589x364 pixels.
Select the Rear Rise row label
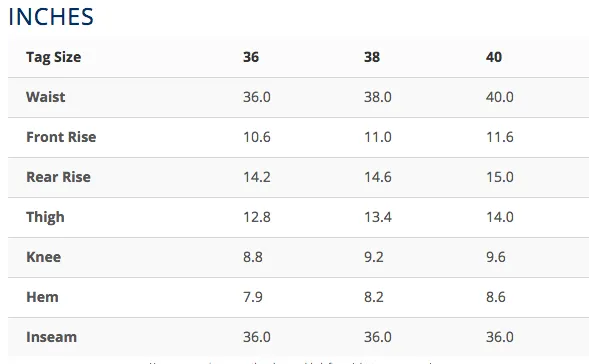coord(58,177)
